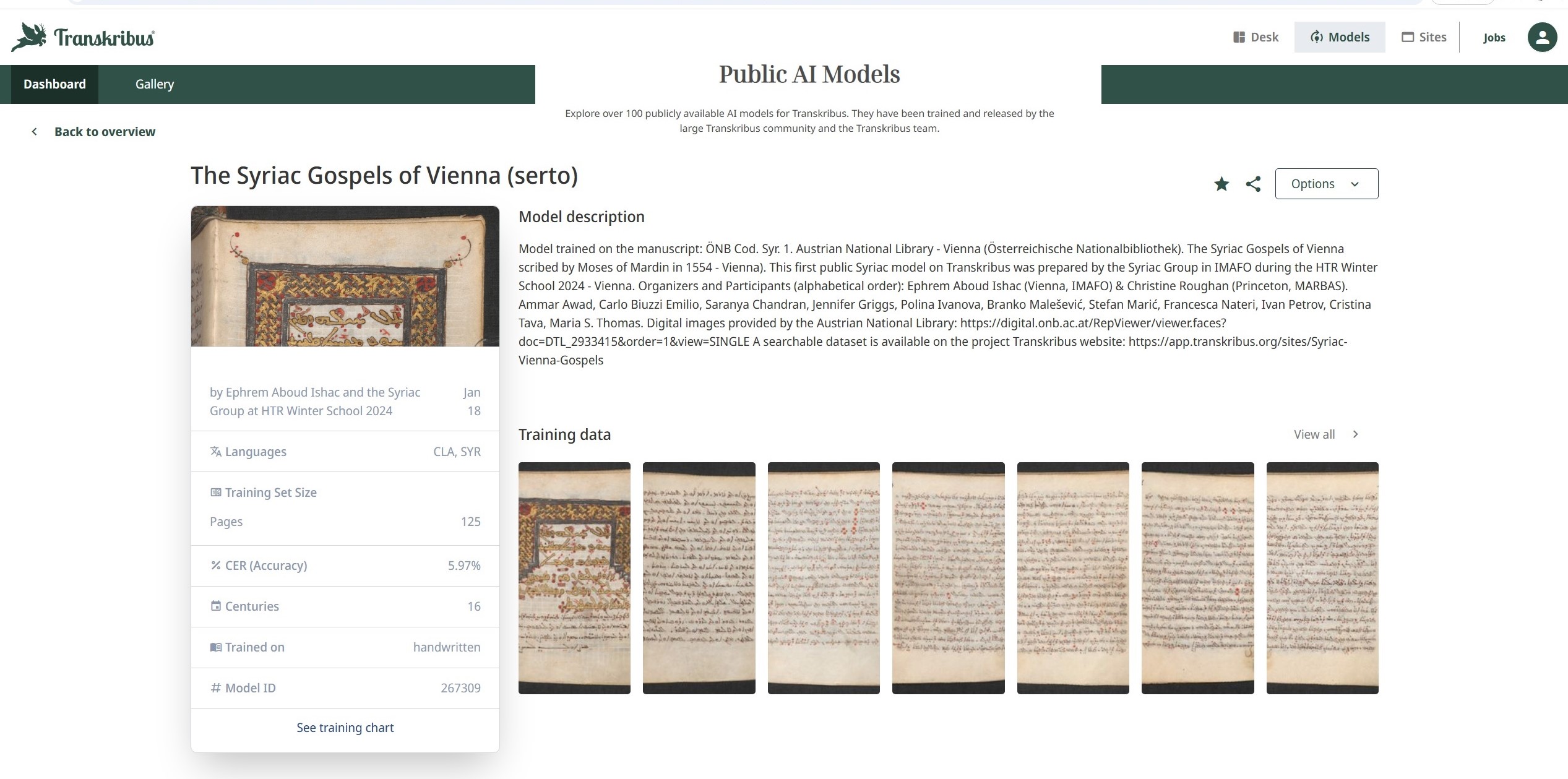The height and width of the screenshot is (779, 1568).
Task: Favorite the model with the star icon
Action: pyautogui.click(x=1221, y=184)
